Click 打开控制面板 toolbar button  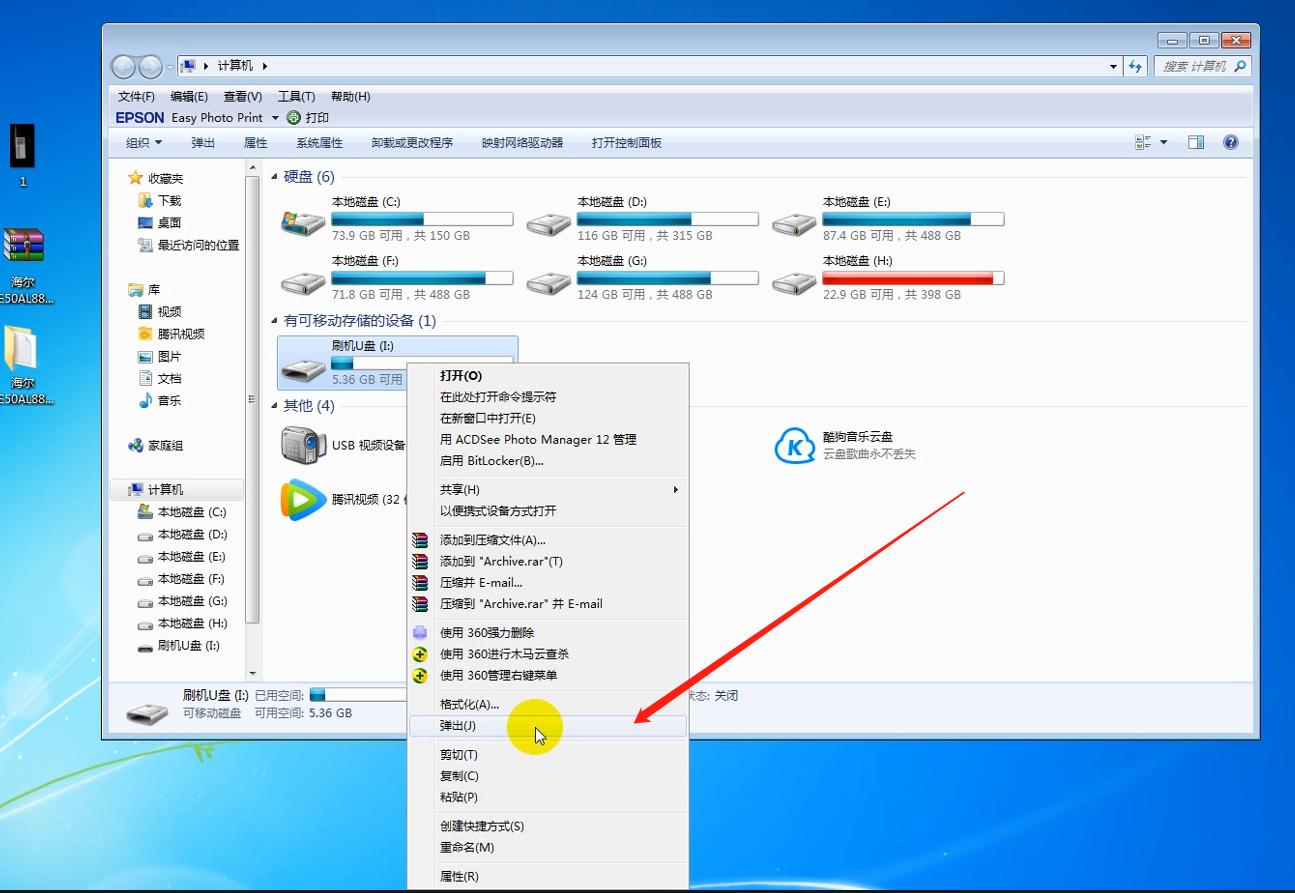tap(626, 143)
